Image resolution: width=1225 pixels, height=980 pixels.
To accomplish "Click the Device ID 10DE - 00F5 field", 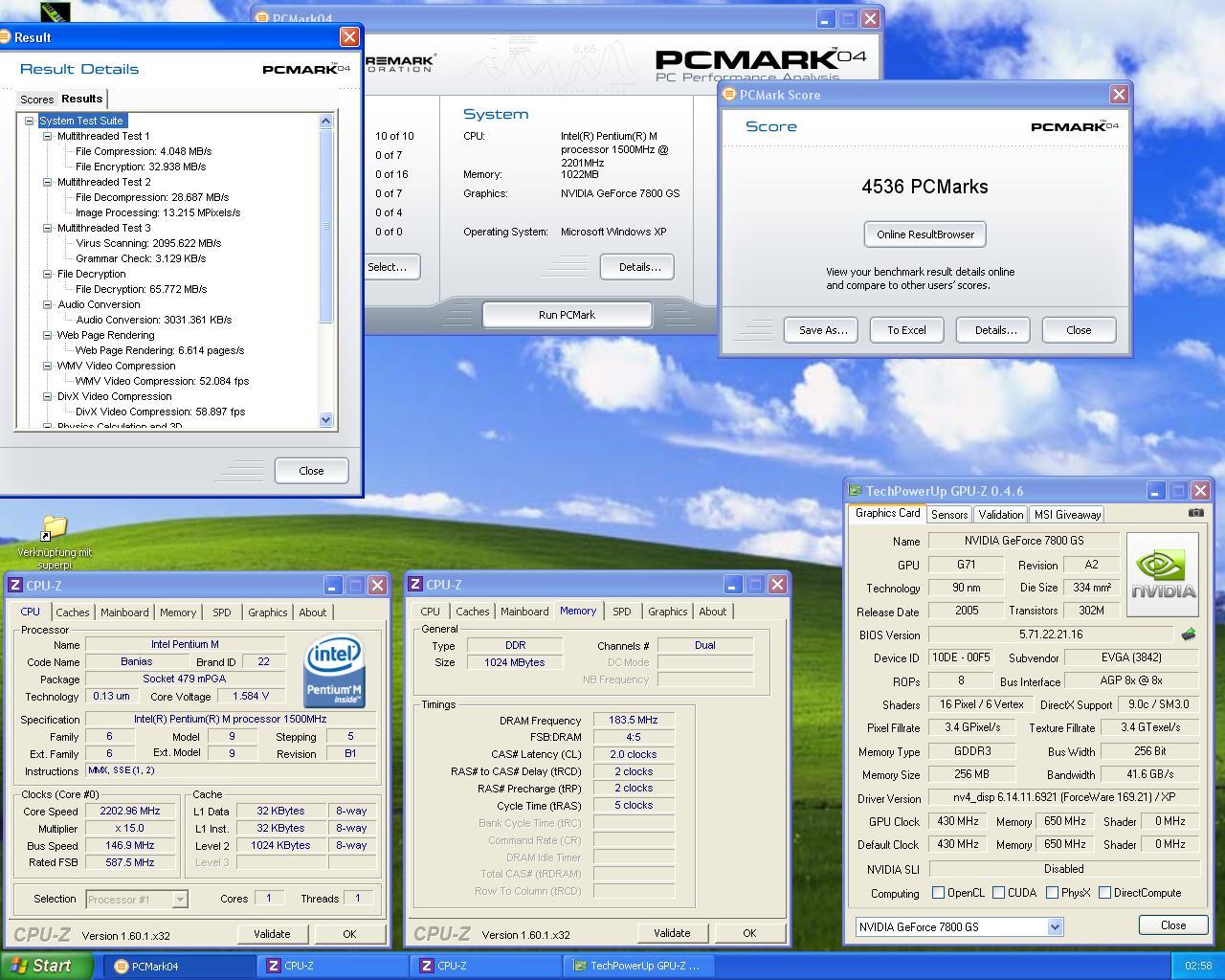I will (961, 658).
